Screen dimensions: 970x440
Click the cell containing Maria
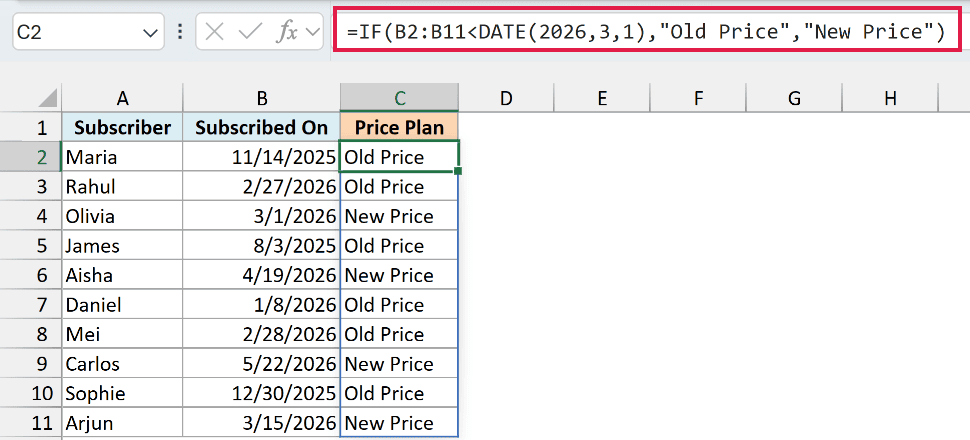click(x=122, y=157)
